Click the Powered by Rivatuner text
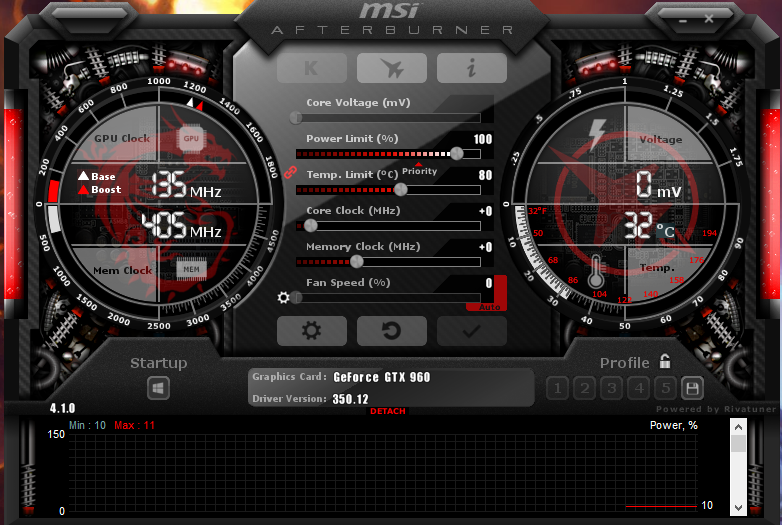This screenshot has height=525, width=782. coord(716,409)
